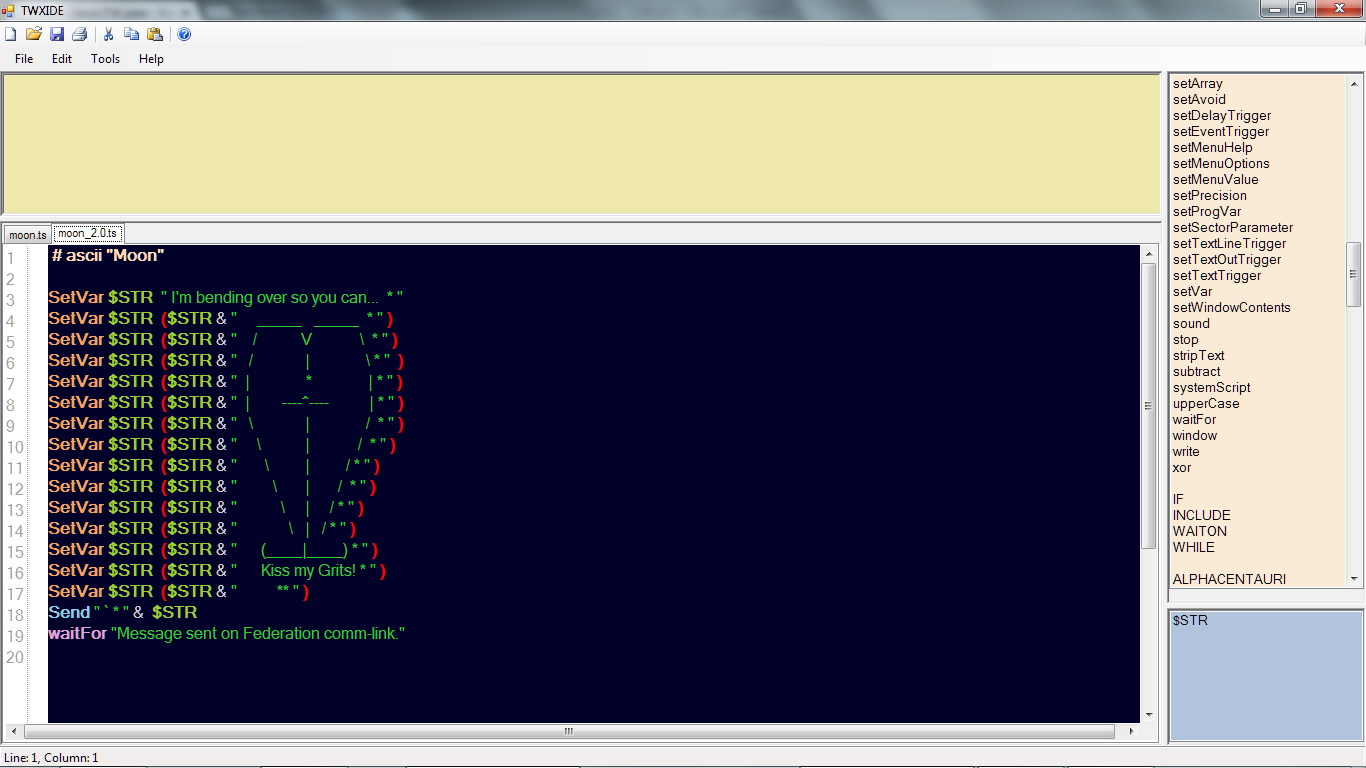
Task: Paste clipboard contents via the paste icon
Action: (x=155, y=33)
